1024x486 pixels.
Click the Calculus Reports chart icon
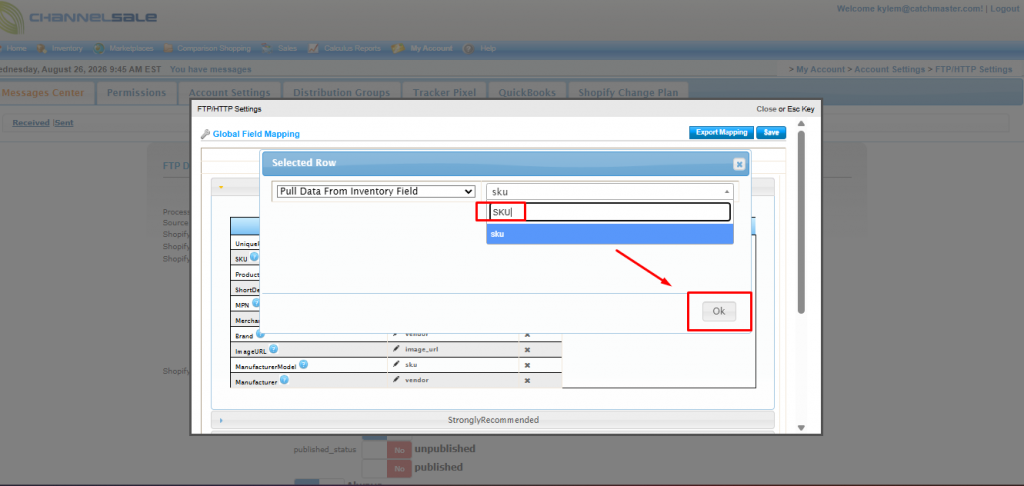313,48
